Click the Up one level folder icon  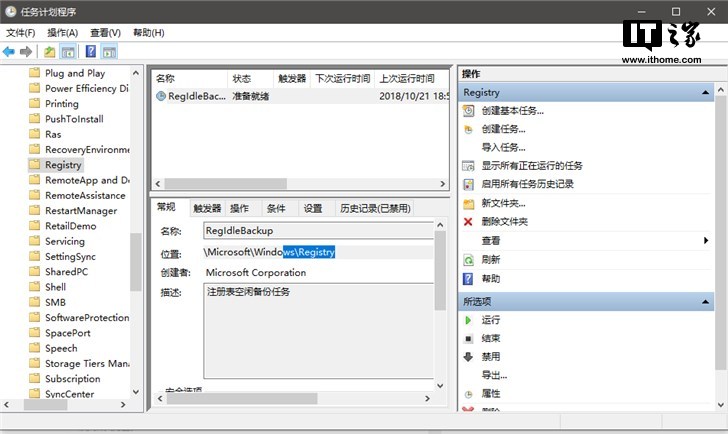point(50,52)
